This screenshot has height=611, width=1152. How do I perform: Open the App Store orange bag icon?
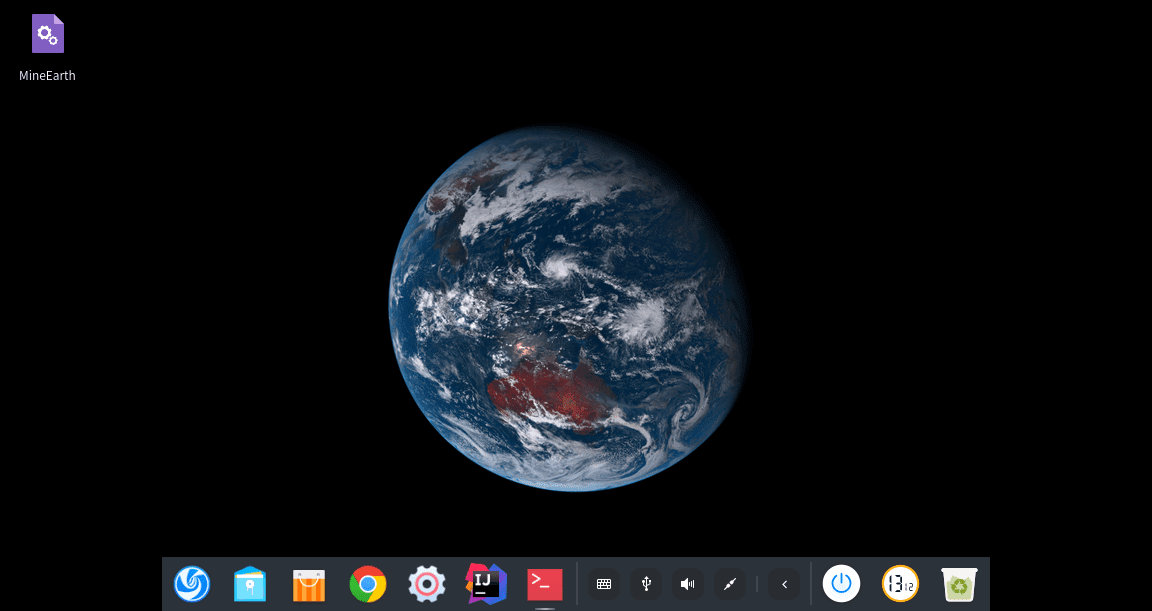[x=309, y=585]
